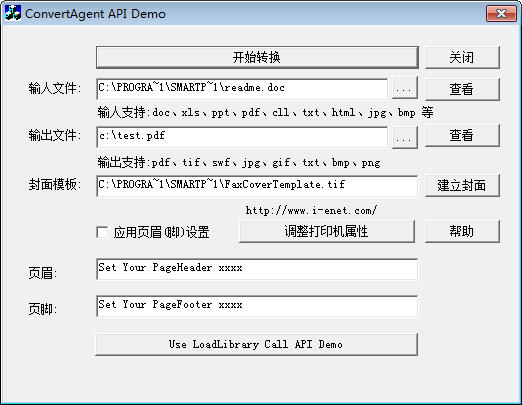Click the output file path field c:\test.pdf
522x405 pixels.
pos(242,137)
